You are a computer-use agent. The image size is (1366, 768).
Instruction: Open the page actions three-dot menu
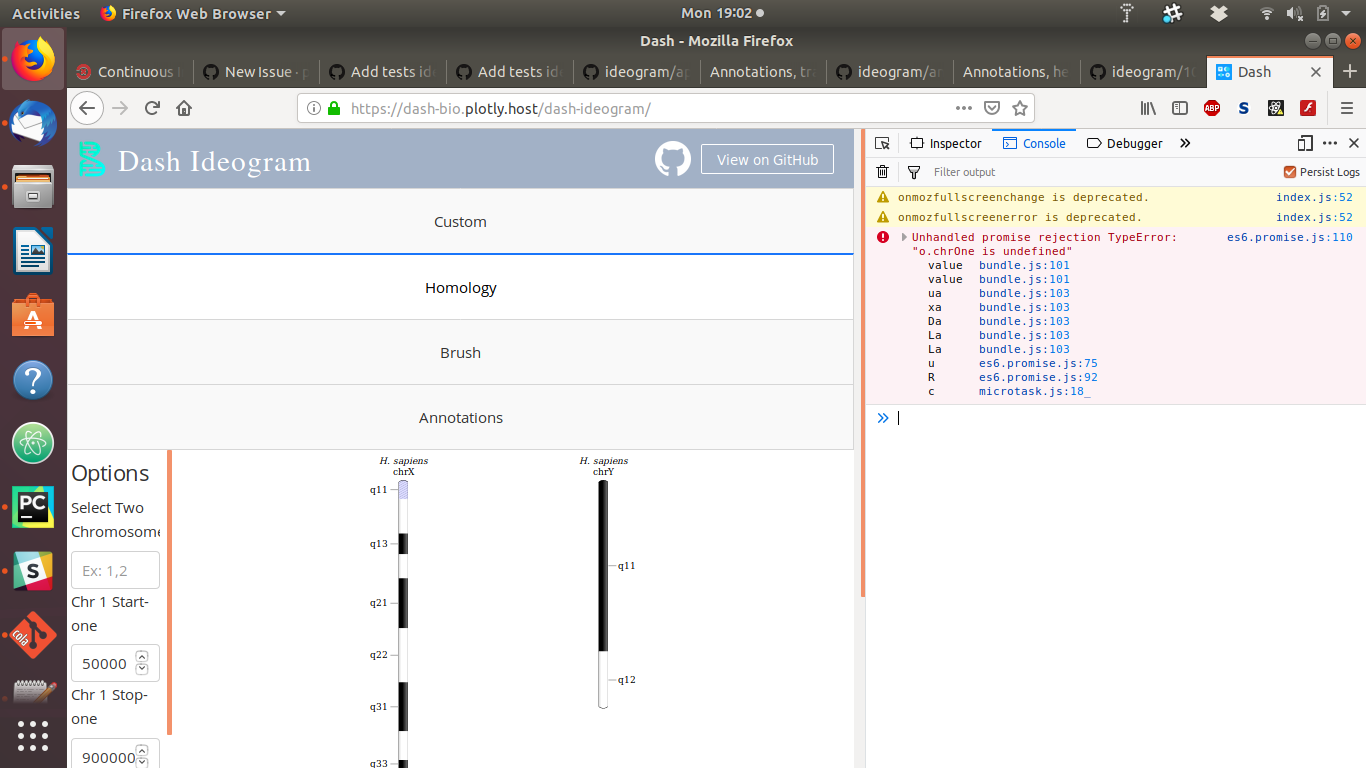(x=963, y=108)
